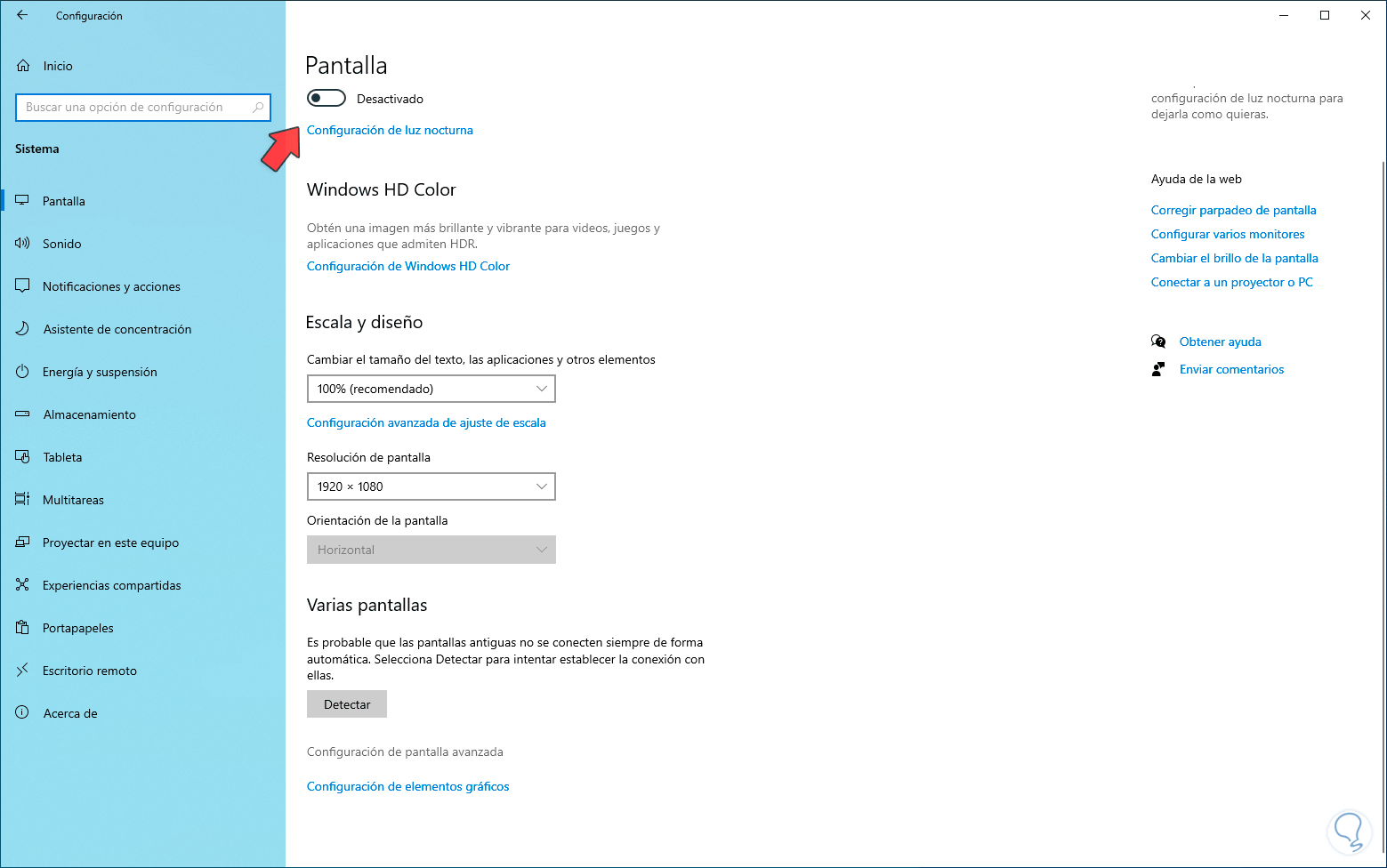1387x868 pixels.
Task: Click the Escritorio remoto icon
Action: pos(22,671)
